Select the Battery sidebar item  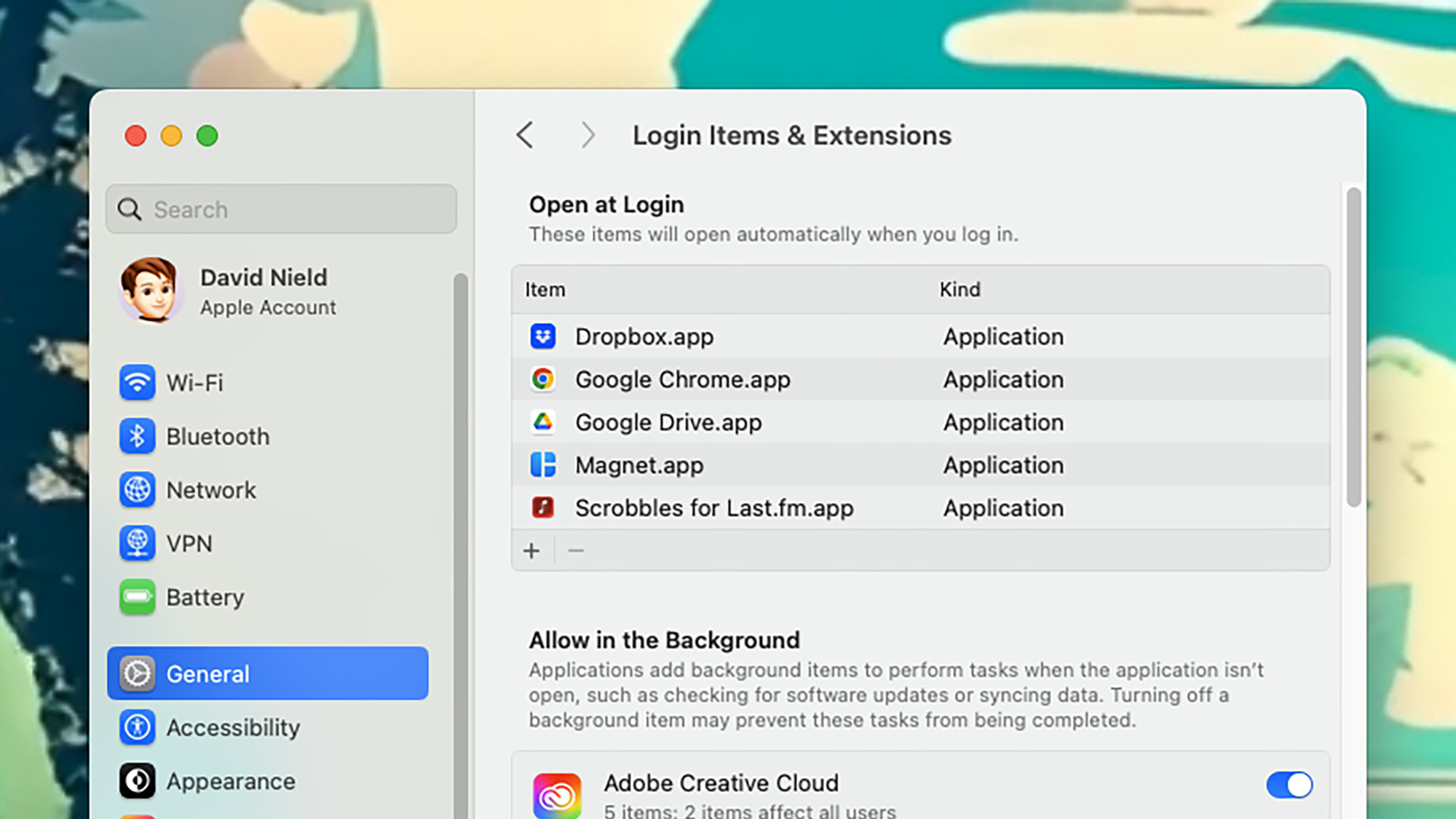pyautogui.click(x=205, y=598)
